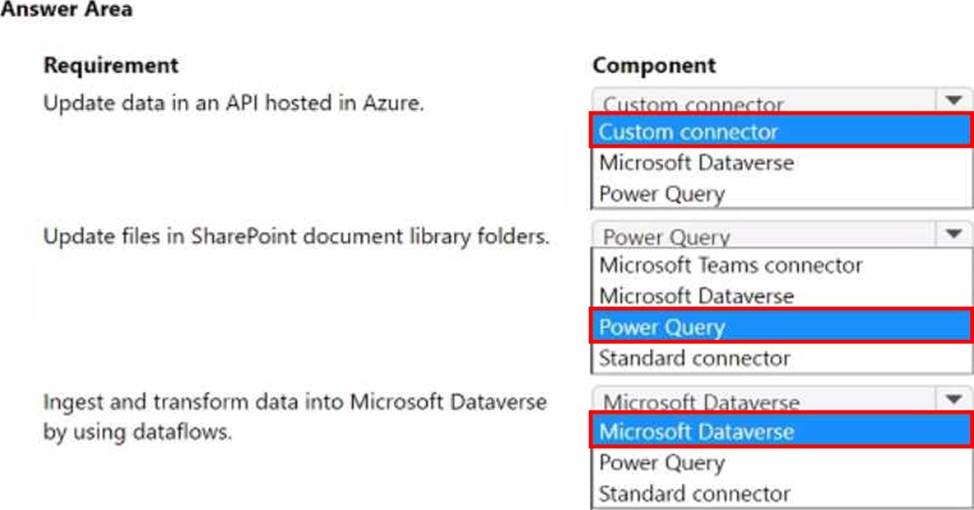
Task: Pick Power Query in the first list
Action: coord(781,194)
